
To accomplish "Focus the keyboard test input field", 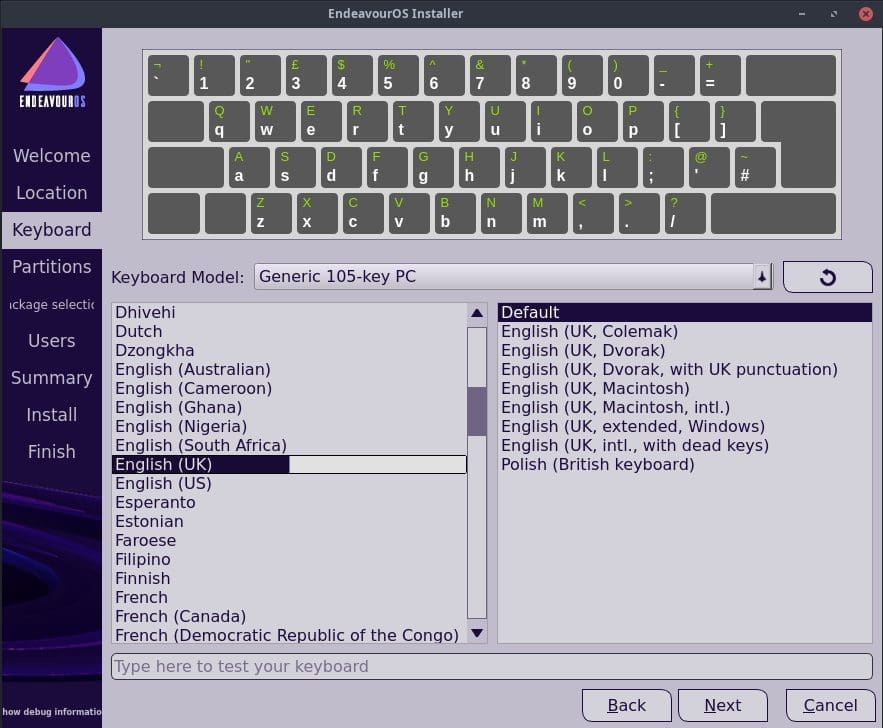I will pos(492,667).
